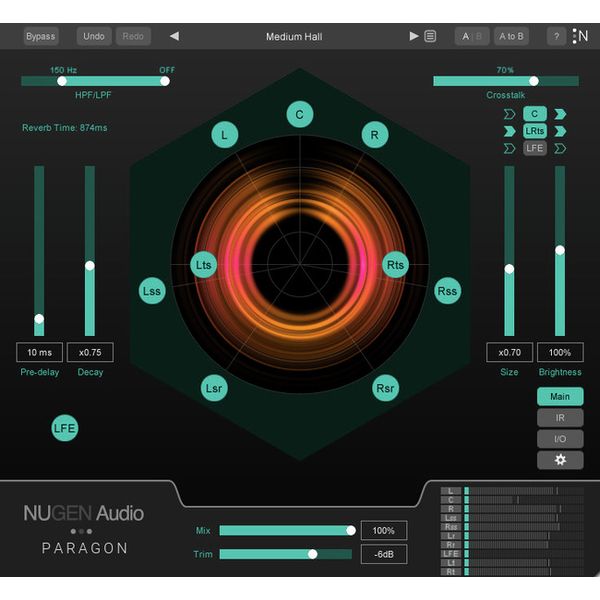600x600 pixels.
Task: Copy settings with A to B
Action: click(511, 36)
